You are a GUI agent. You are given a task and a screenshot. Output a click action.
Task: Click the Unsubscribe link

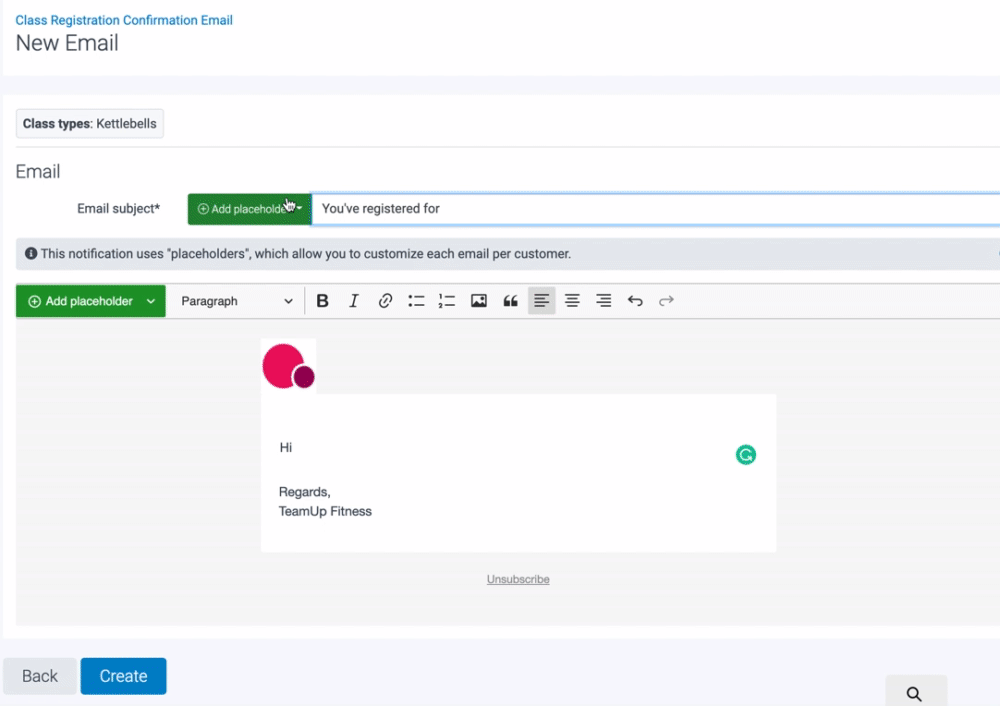[x=518, y=579]
